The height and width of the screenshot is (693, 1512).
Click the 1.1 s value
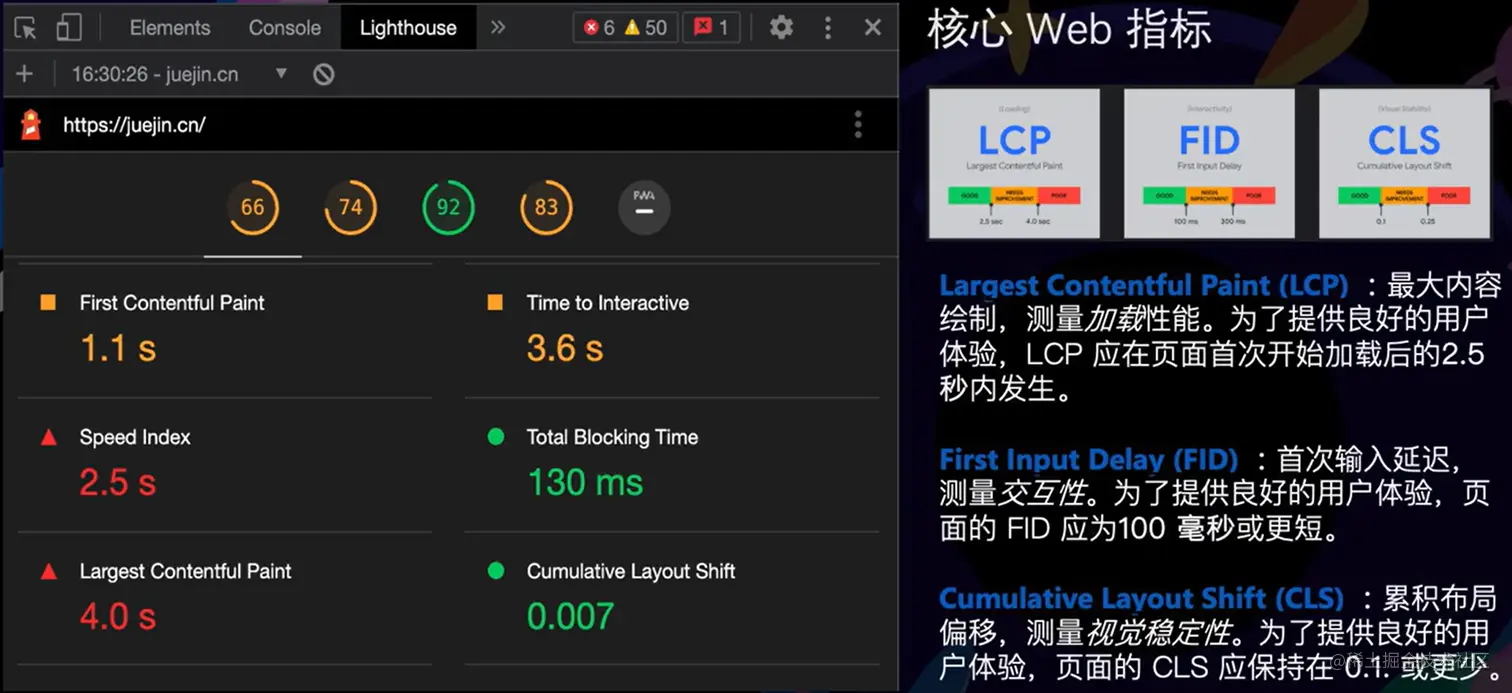[x=118, y=348]
